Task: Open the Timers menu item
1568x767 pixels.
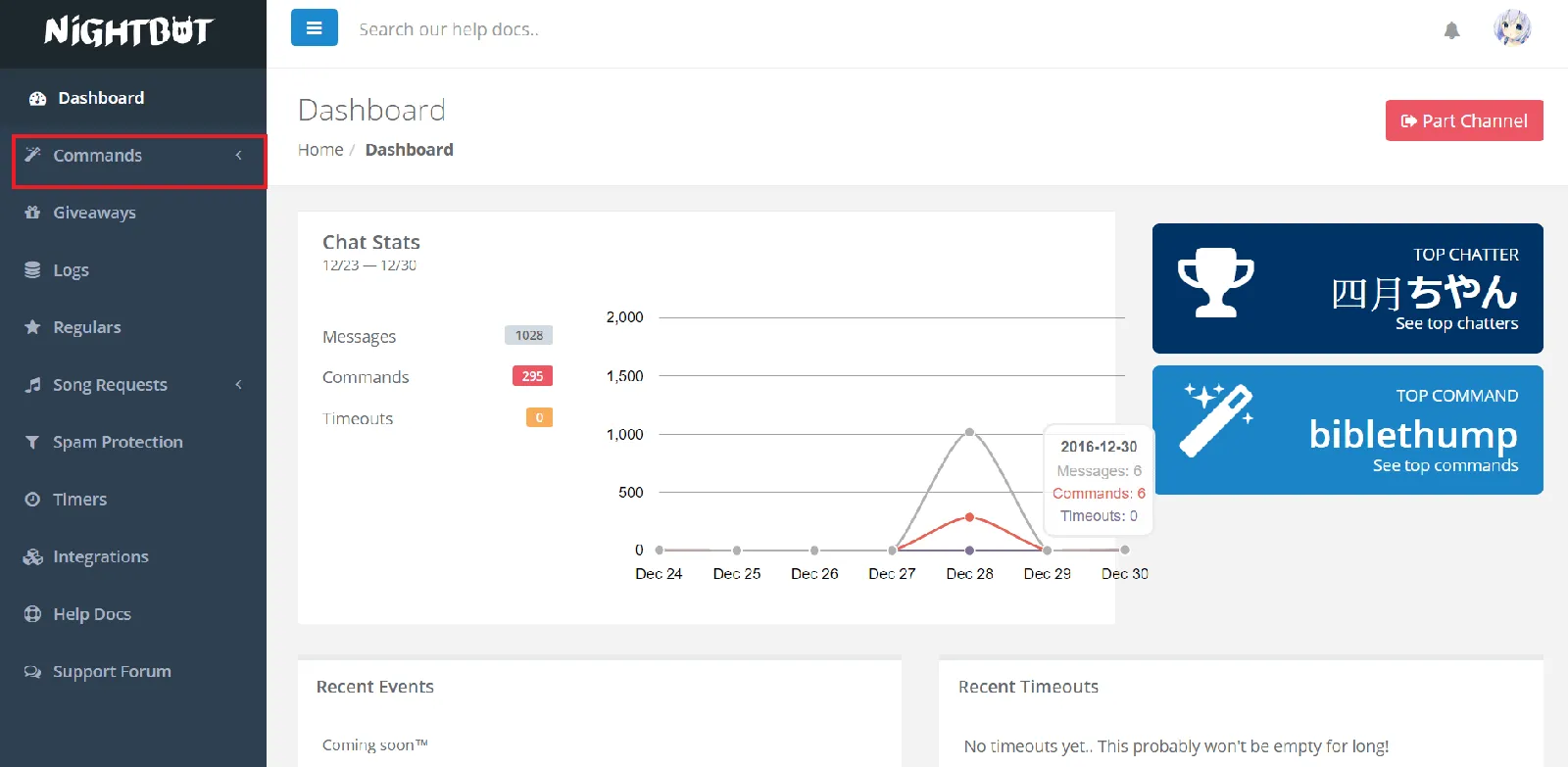Action: tap(79, 500)
